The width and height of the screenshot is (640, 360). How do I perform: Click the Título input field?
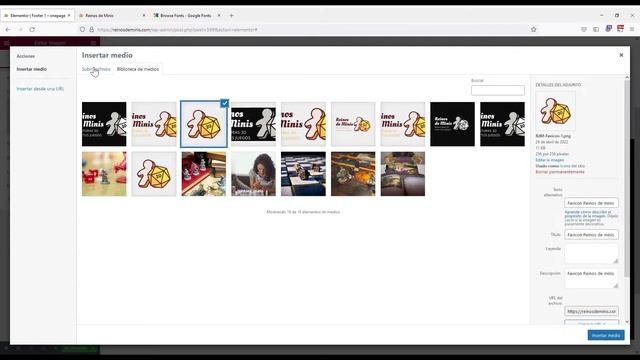[x=591, y=235]
